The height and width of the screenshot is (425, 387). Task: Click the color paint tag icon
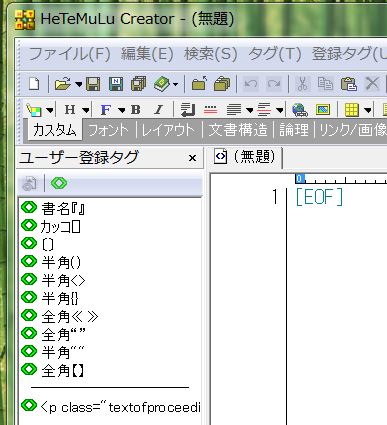tap(34, 110)
